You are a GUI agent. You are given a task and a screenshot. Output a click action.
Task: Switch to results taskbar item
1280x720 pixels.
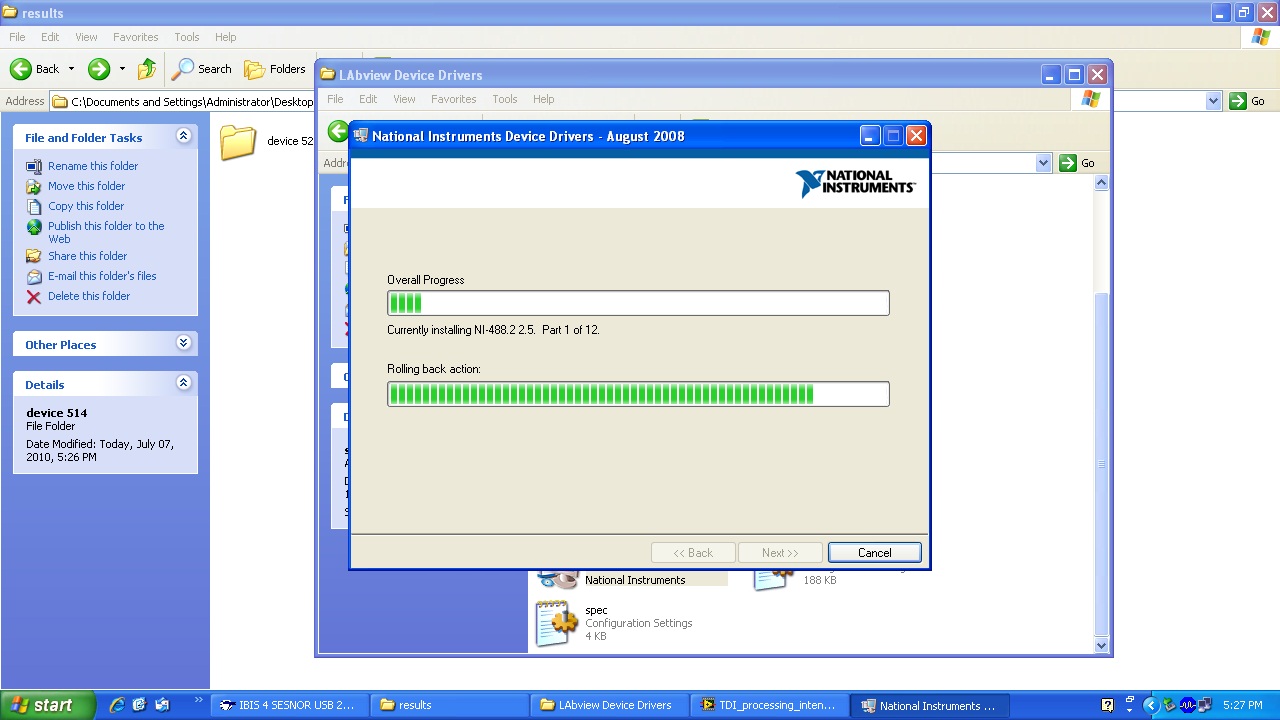448,705
